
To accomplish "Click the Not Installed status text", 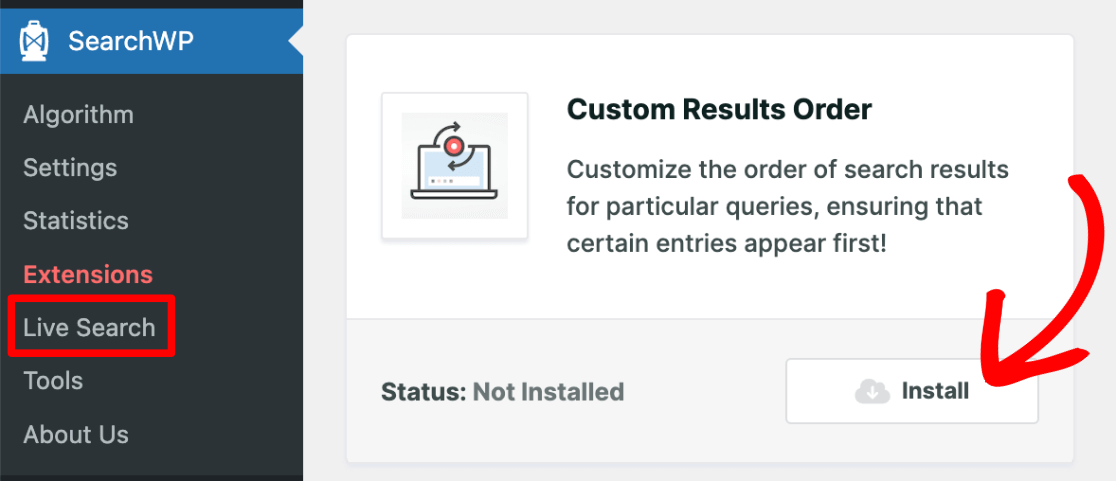I will [x=548, y=391].
